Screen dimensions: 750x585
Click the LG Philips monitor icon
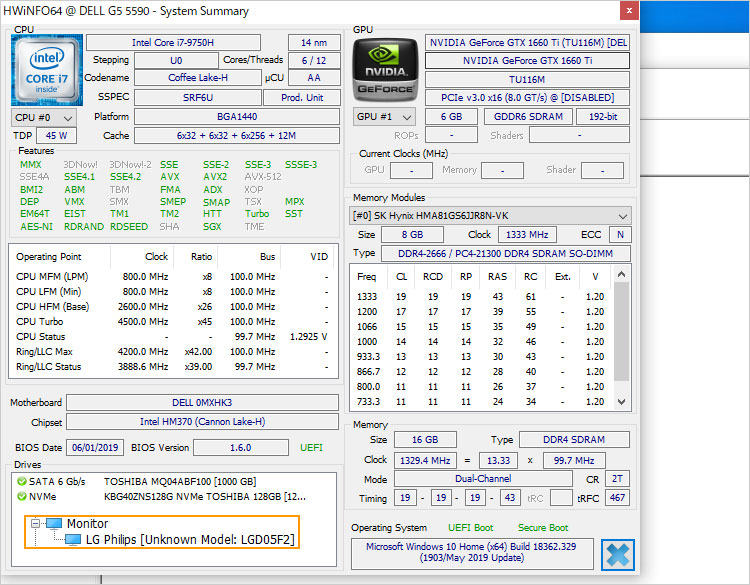click(73, 540)
